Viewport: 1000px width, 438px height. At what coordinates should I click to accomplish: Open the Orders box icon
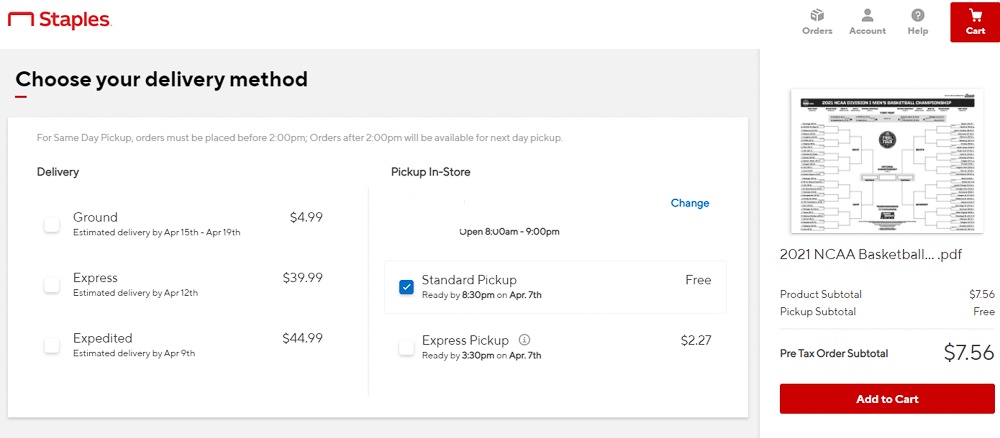click(817, 16)
